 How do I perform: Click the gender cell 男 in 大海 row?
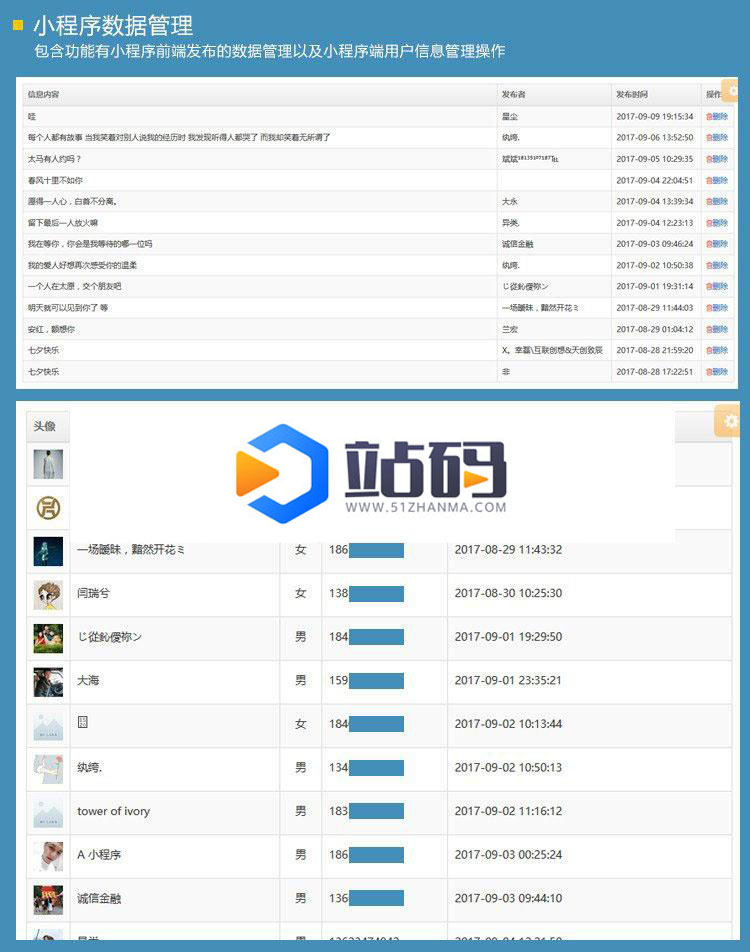(301, 681)
